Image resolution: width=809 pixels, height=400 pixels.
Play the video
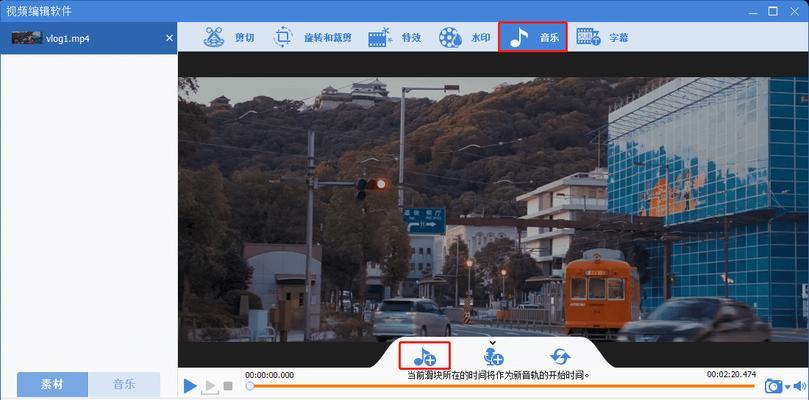[x=190, y=386]
